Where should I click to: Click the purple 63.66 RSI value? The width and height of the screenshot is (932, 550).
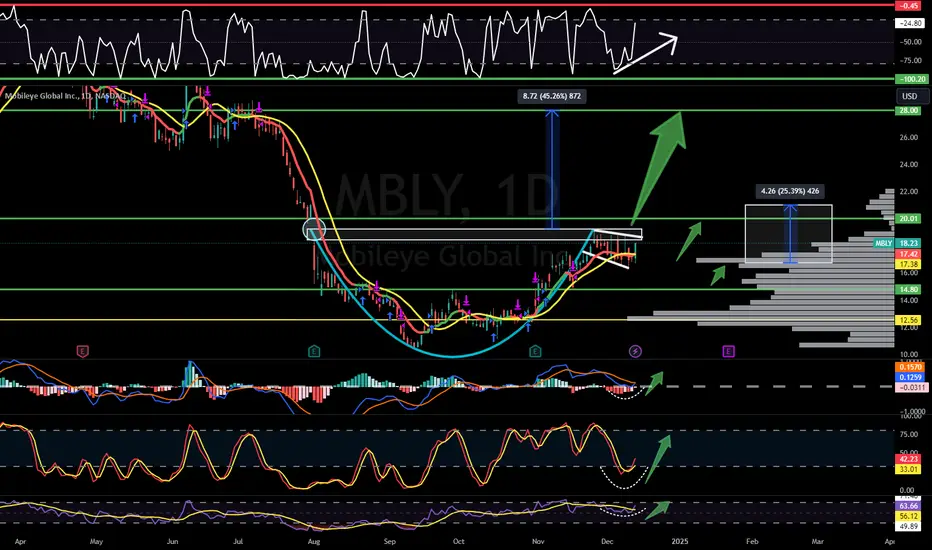[x=908, y=506]
